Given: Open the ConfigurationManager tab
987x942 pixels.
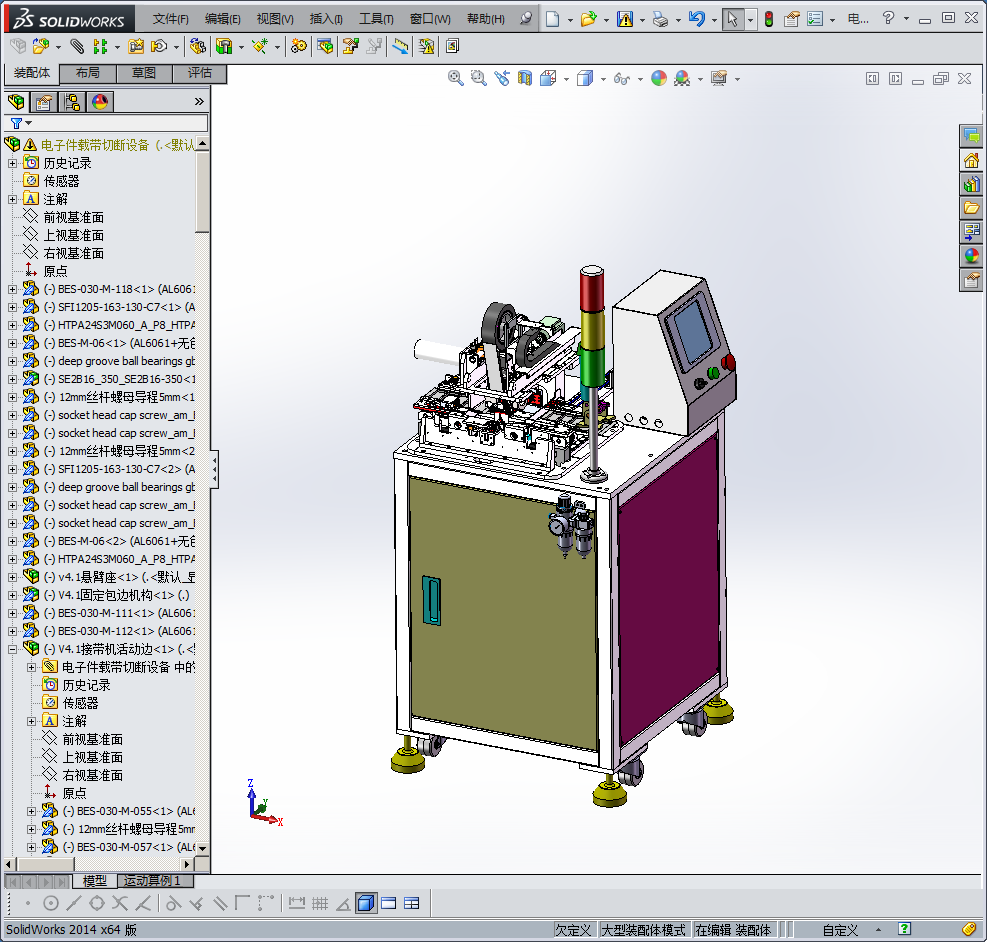Looking at the screenshot, I should pyautogui.click(x=72, y=101).
